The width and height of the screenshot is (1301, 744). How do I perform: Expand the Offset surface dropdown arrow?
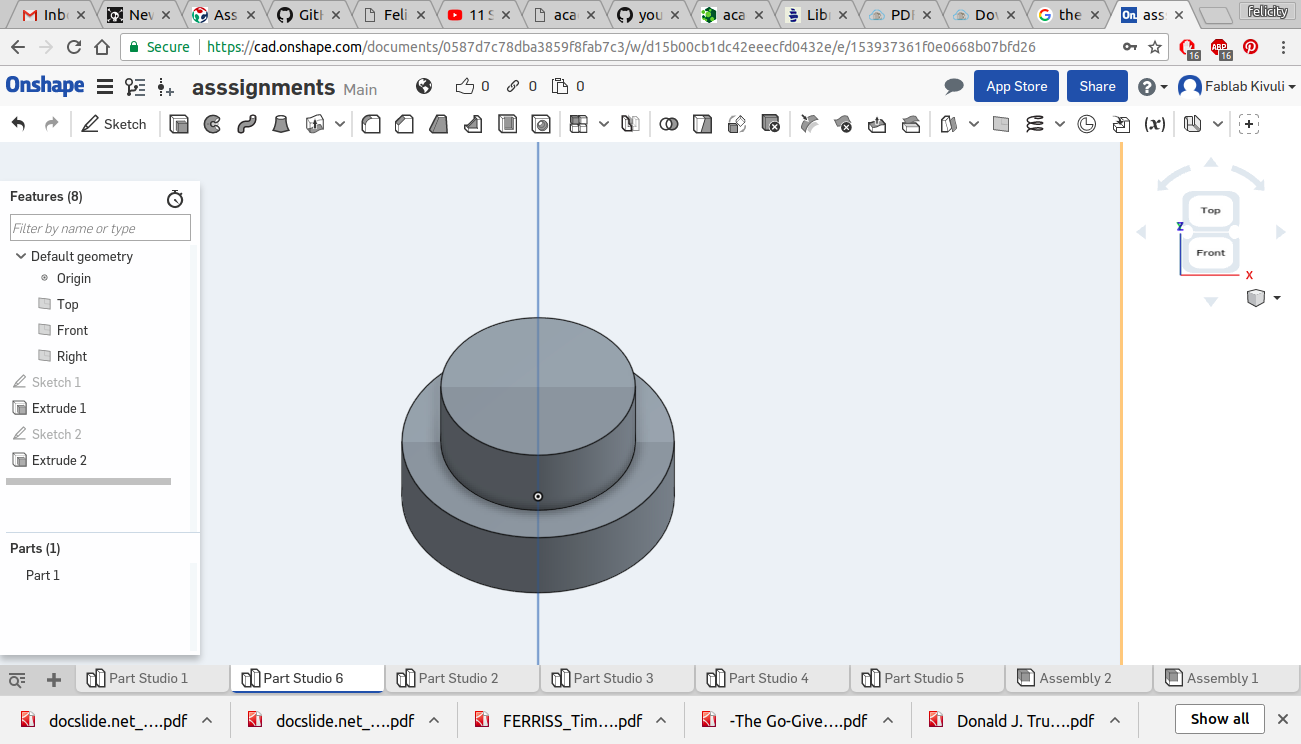(974, 124)
